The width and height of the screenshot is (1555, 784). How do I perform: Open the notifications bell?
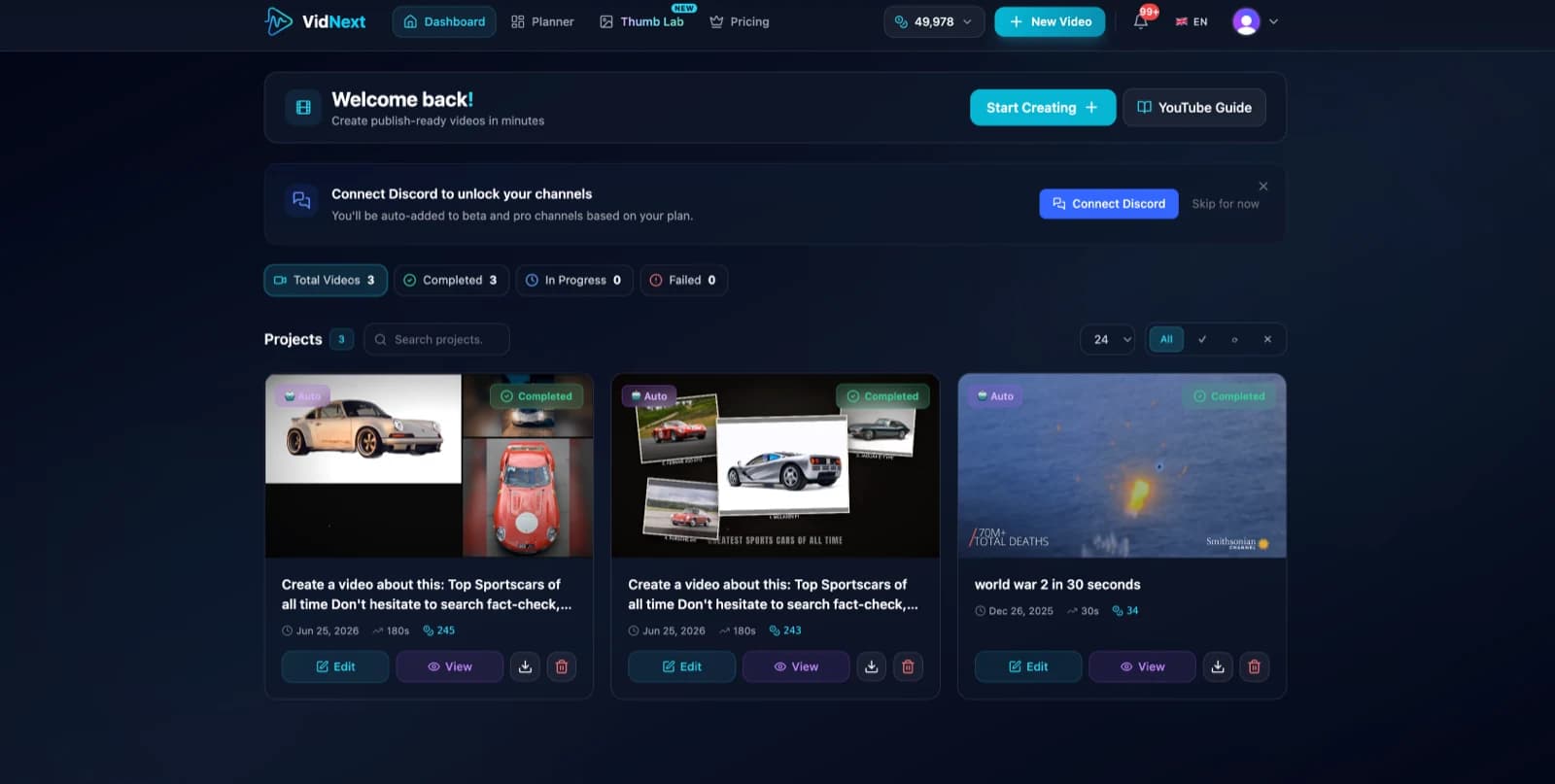[x=1141, y=20]
